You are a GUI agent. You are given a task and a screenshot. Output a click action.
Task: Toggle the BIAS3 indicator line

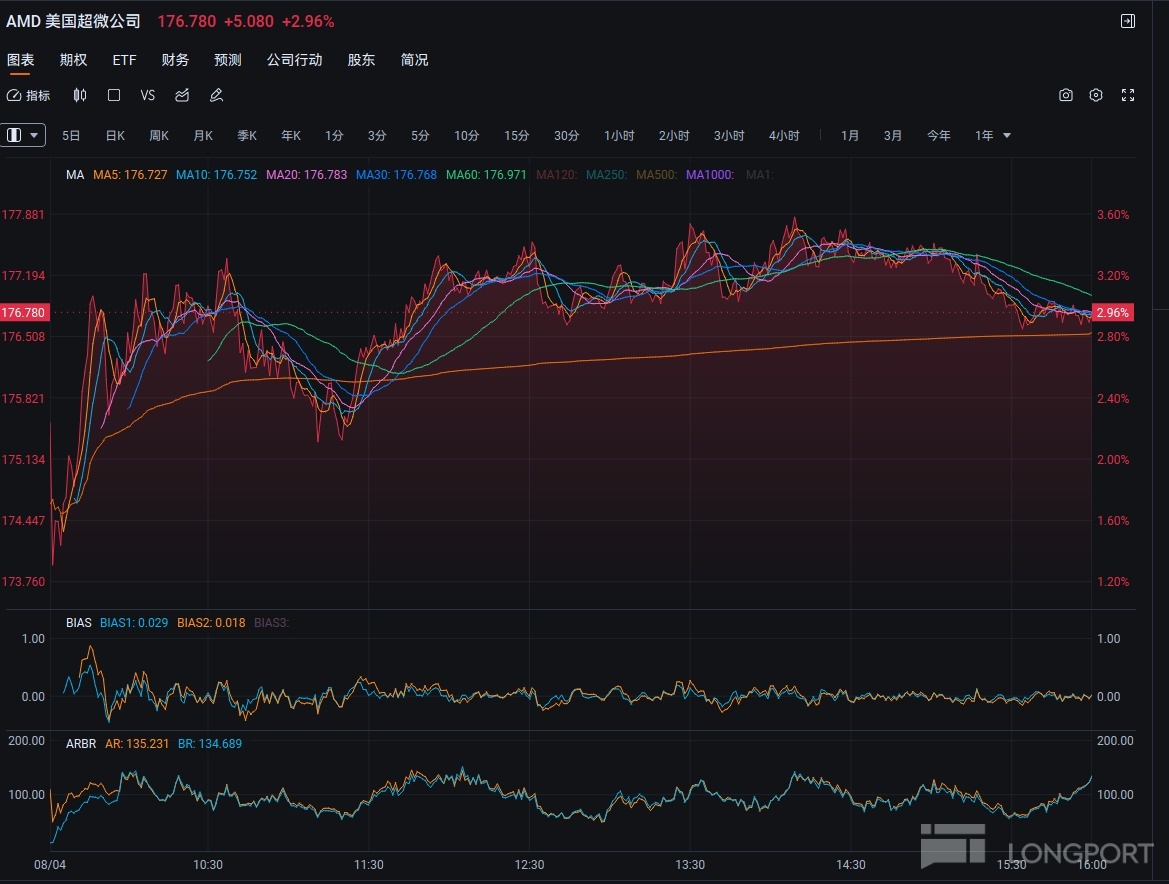[271, 622]
